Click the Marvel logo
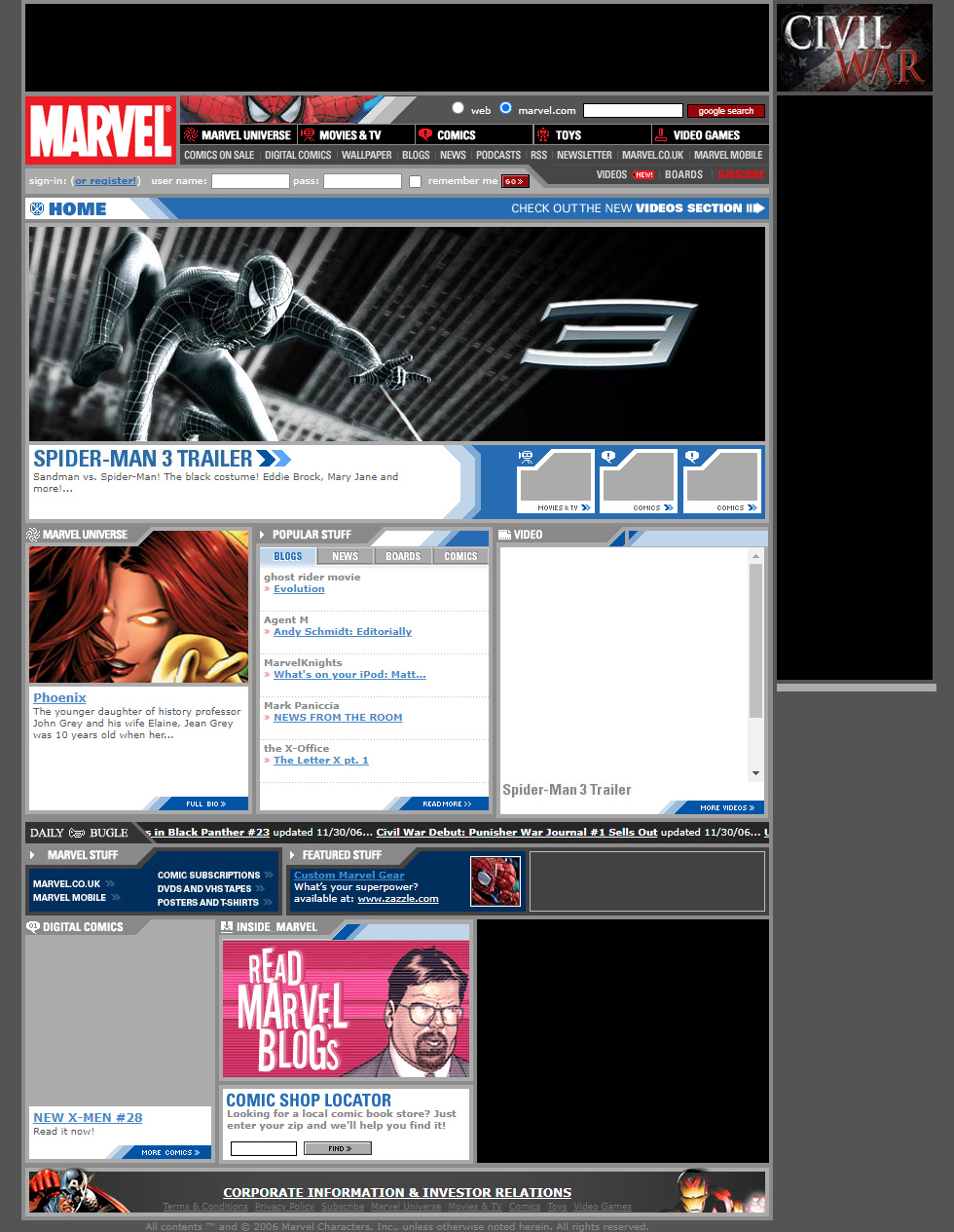 coord(100,131)
